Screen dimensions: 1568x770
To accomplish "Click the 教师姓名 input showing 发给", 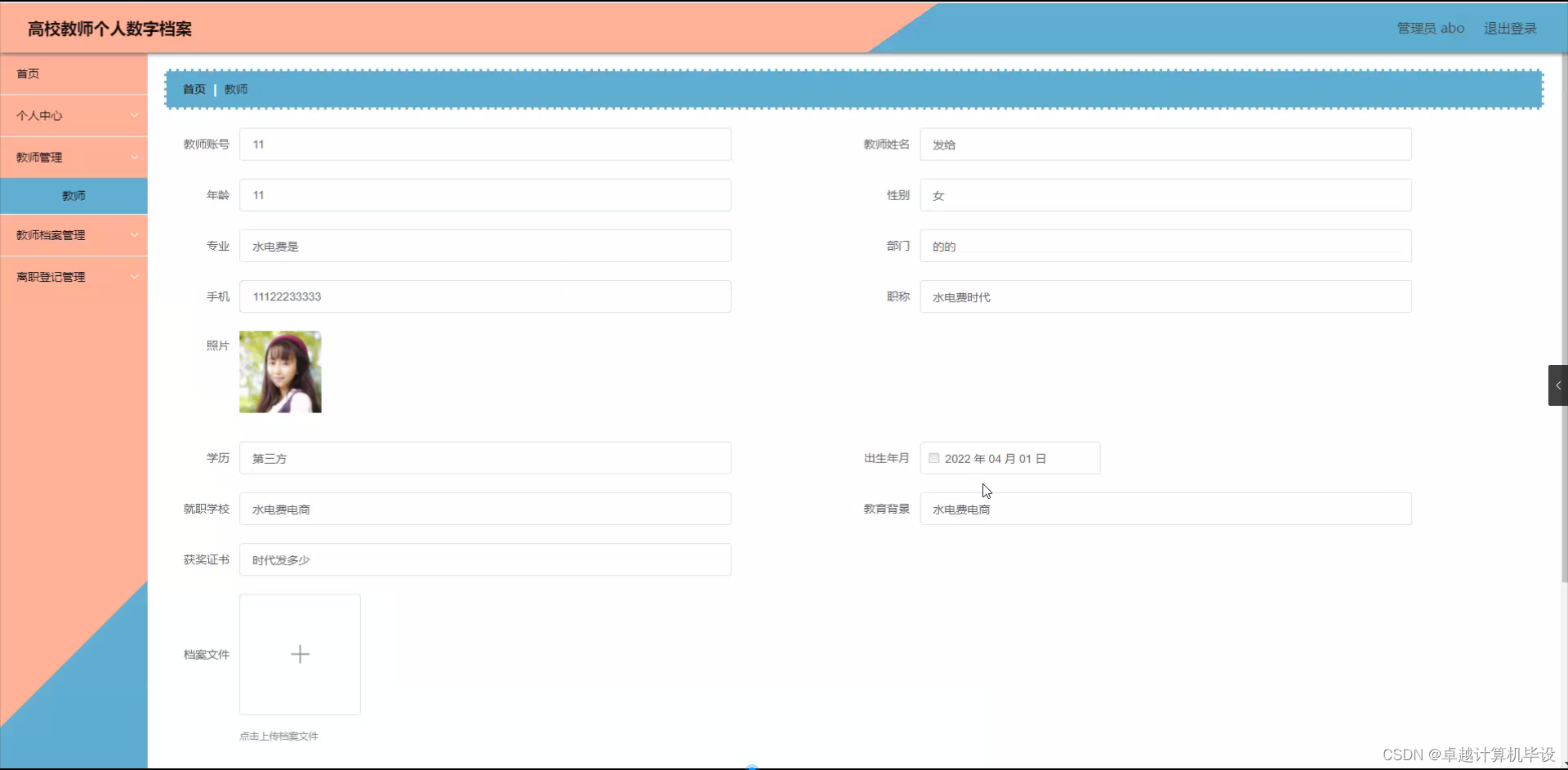I will click(x=1165, y=144).
